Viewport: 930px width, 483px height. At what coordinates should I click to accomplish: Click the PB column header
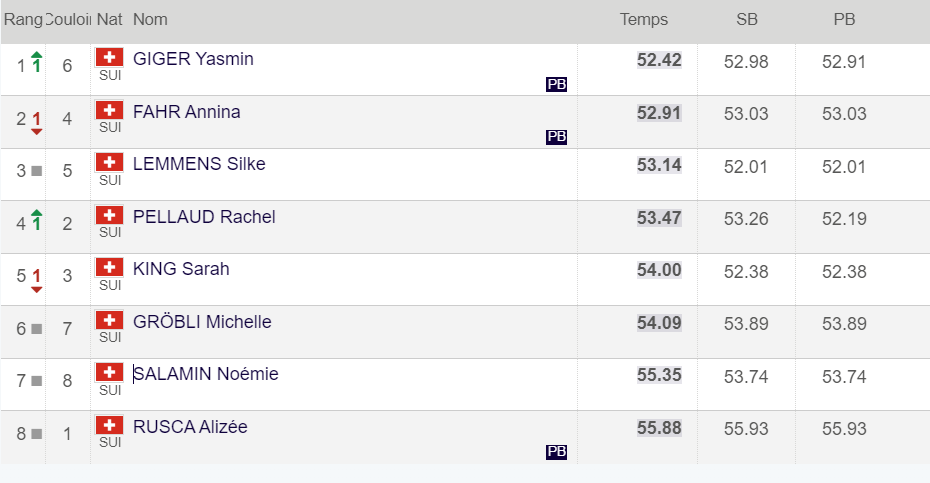(844, 19)
